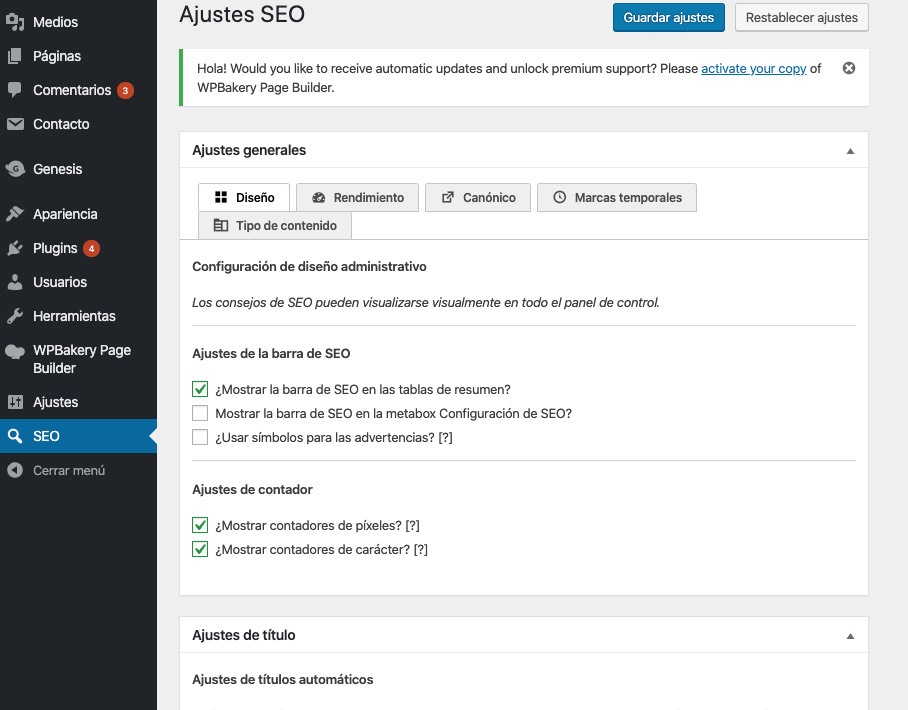Select the Apariencia paintbrush icon
Viewport: 908px width, 710px height.
coord(15,213)
